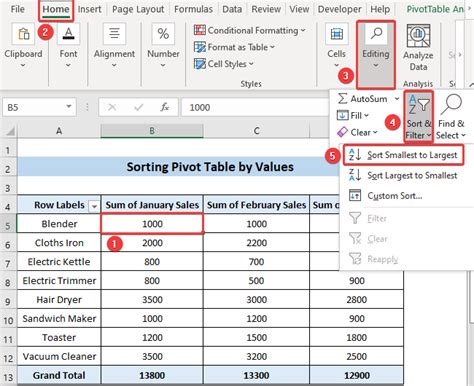Switch to the Formulas tab
Viewport: 474px width, 386px height.
tap(193, 9)
